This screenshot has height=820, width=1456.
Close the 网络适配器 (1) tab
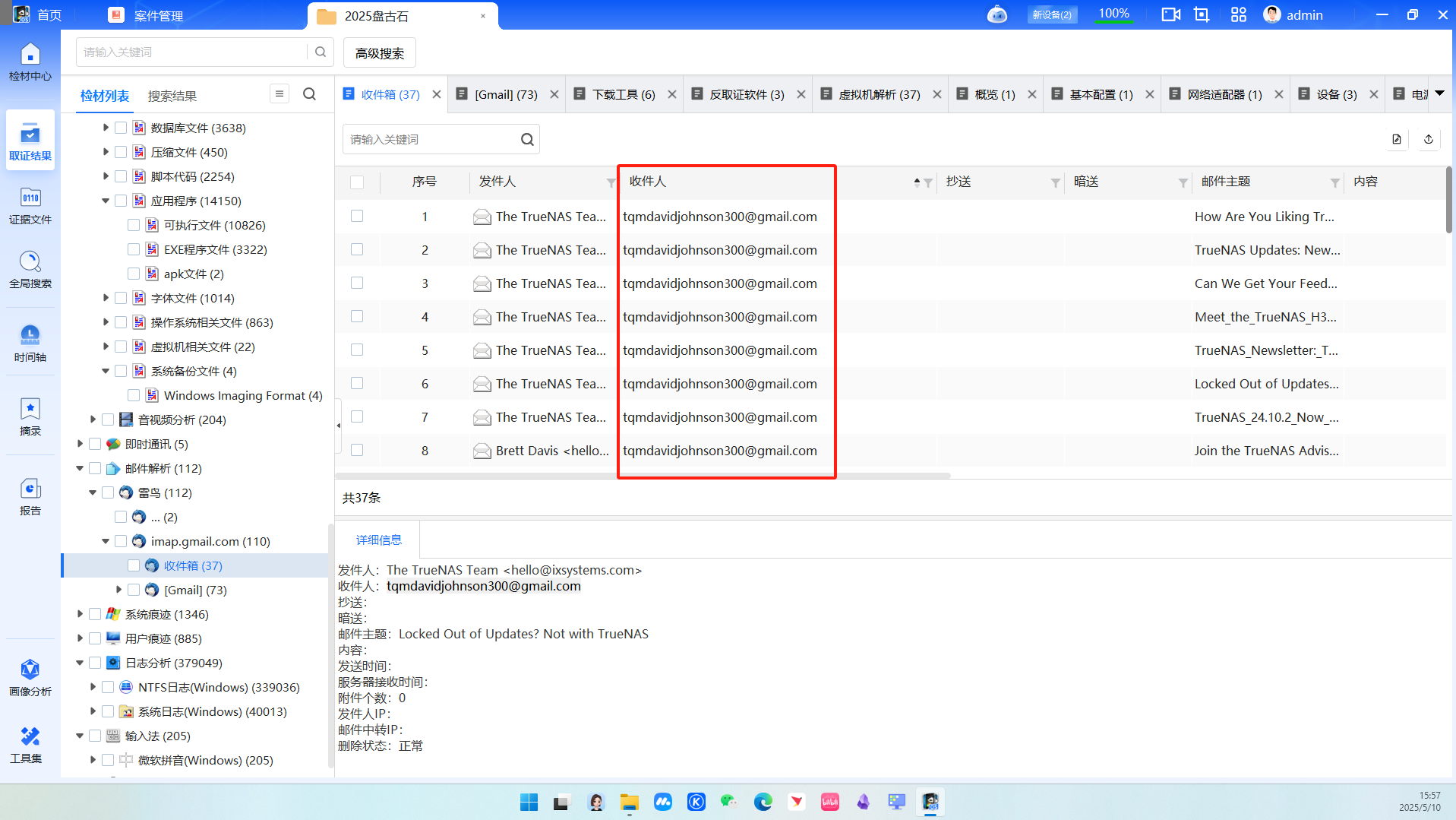[1279, 94]
